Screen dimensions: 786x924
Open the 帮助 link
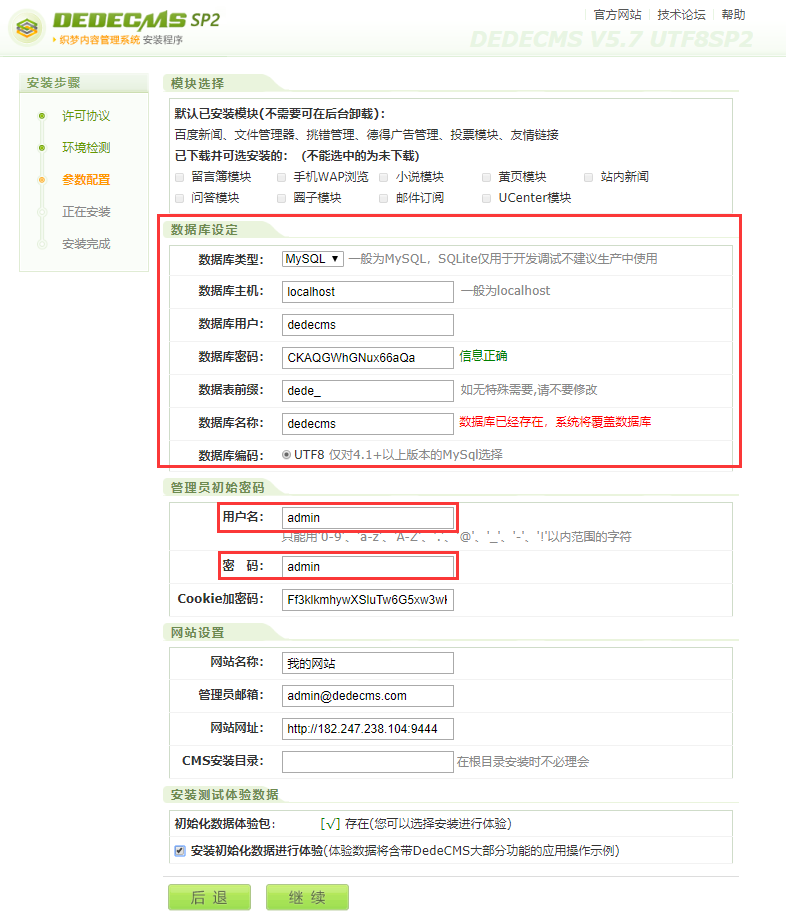733,15
